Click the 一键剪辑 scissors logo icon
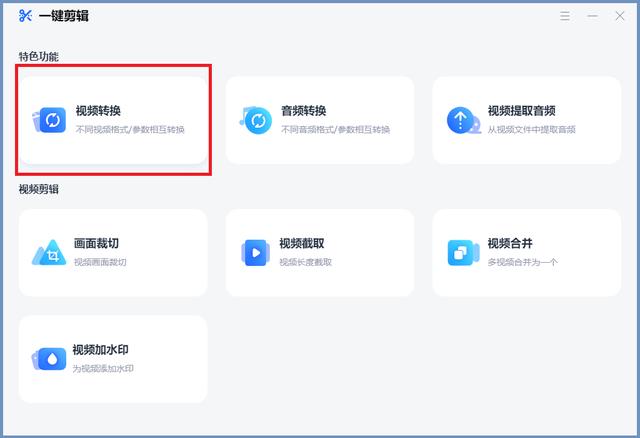The width and height of the screenshot is (640, 438). [25, 16]
